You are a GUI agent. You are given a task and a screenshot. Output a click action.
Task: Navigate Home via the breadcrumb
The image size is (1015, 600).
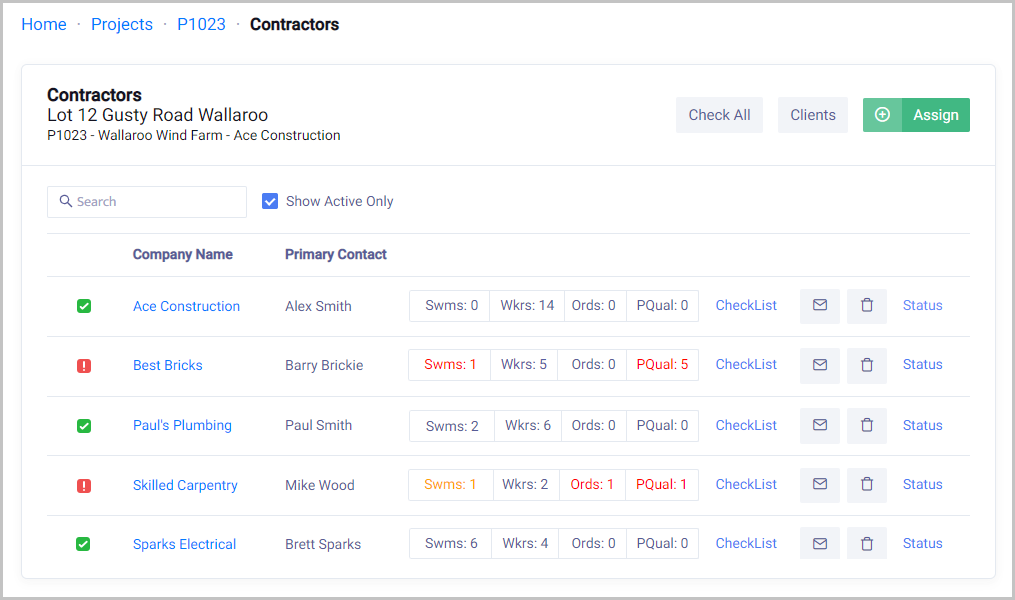point(44,24)
